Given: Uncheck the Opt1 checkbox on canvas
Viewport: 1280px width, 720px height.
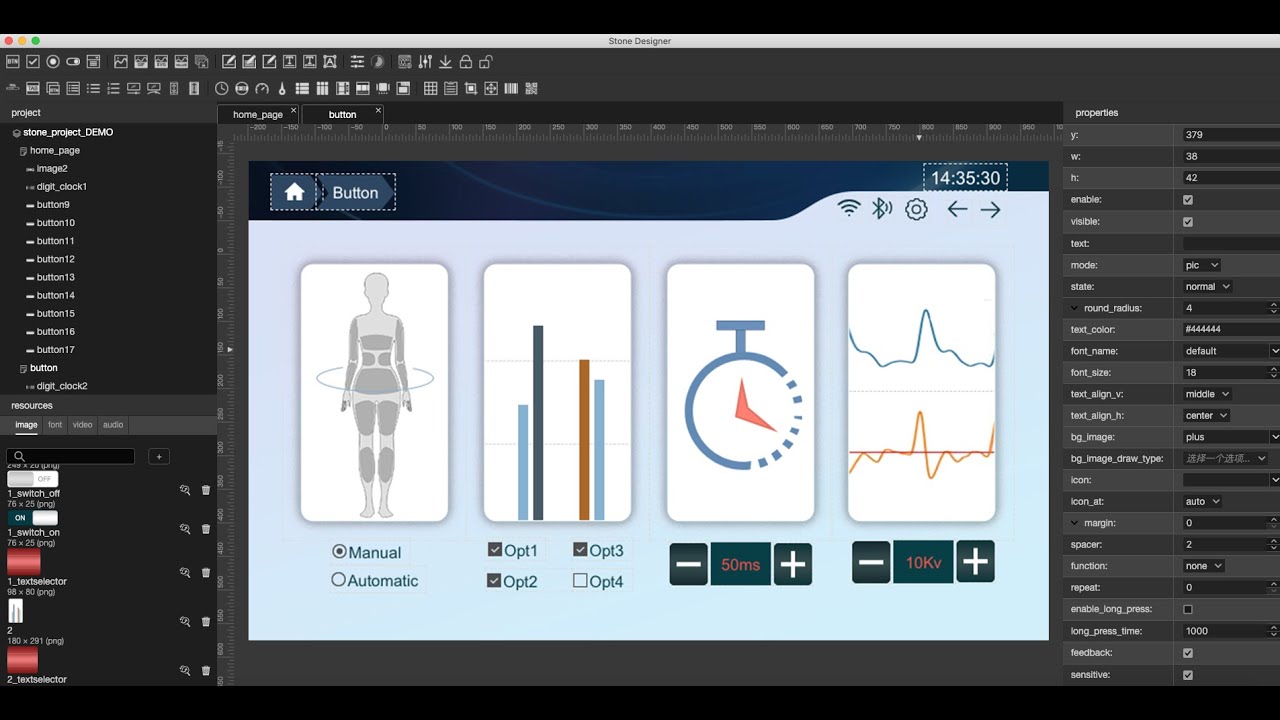Looking at the screenshot, I should pos(494,549).
